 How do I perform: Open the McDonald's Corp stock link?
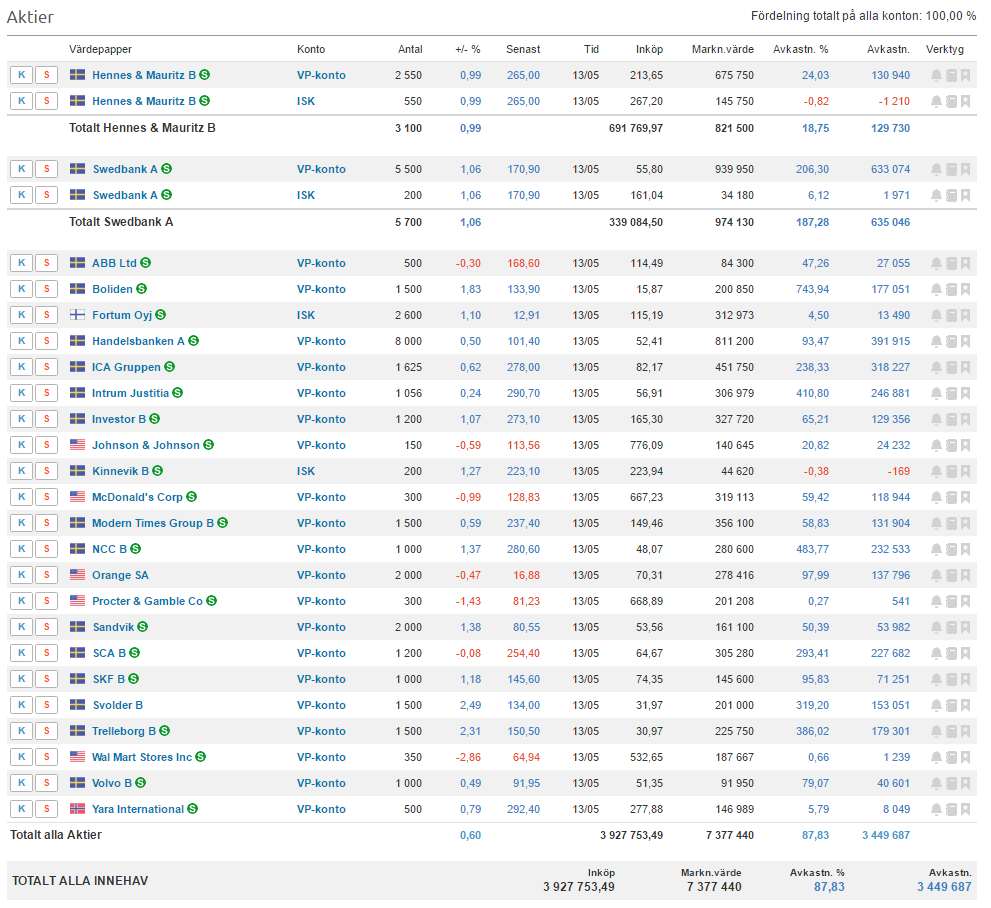pyautogui.click(x=137, y=497)
